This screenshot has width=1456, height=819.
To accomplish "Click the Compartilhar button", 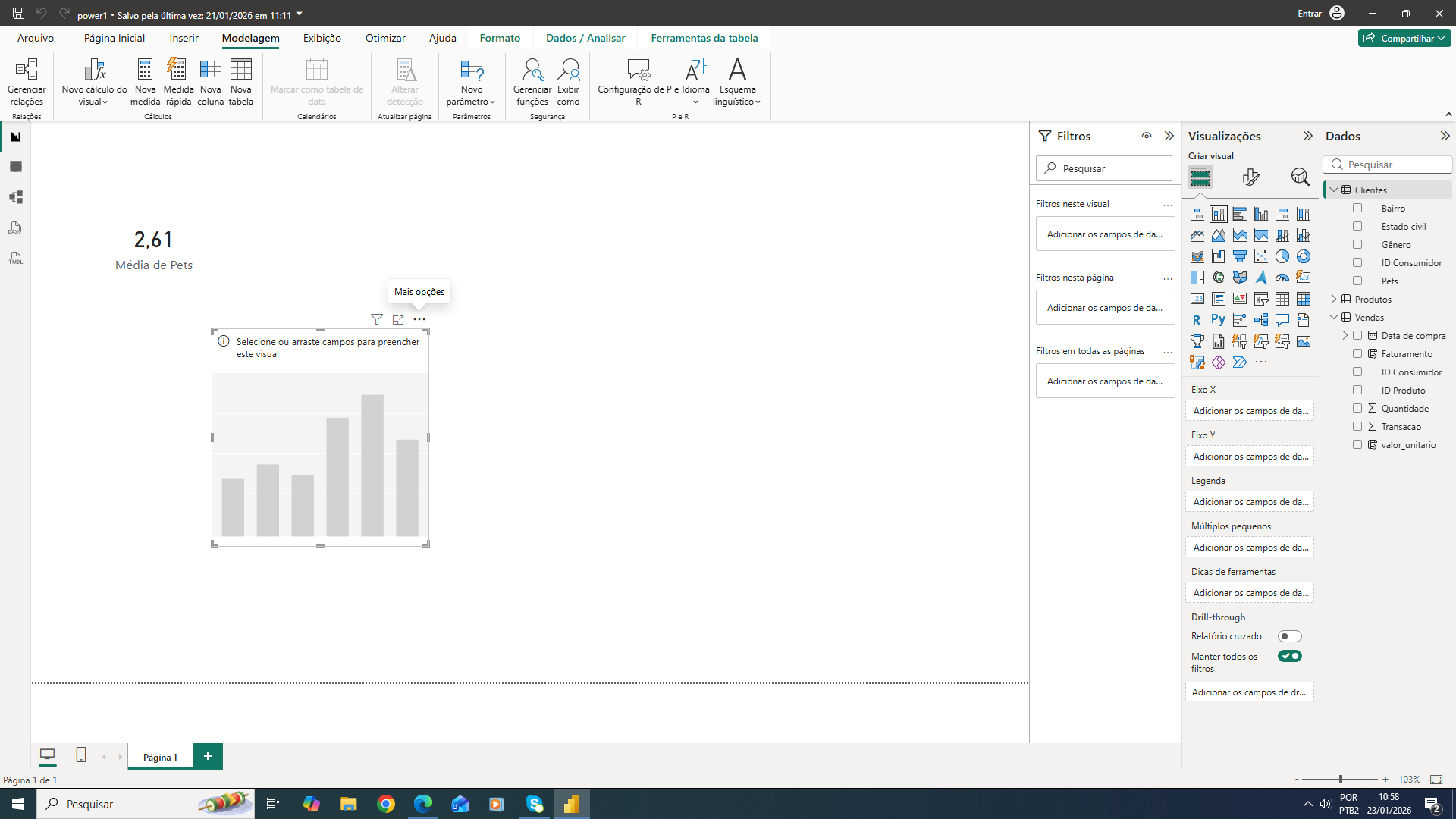I will click(1404, 38).
